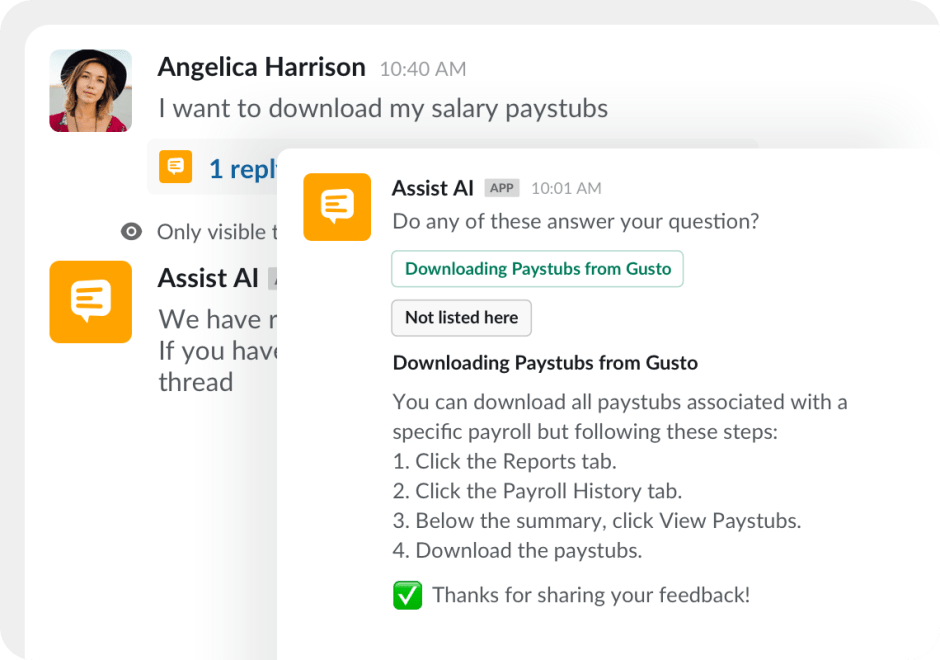Click the Assist AI name in front card
Screen dimensions: 940x660
432,188
